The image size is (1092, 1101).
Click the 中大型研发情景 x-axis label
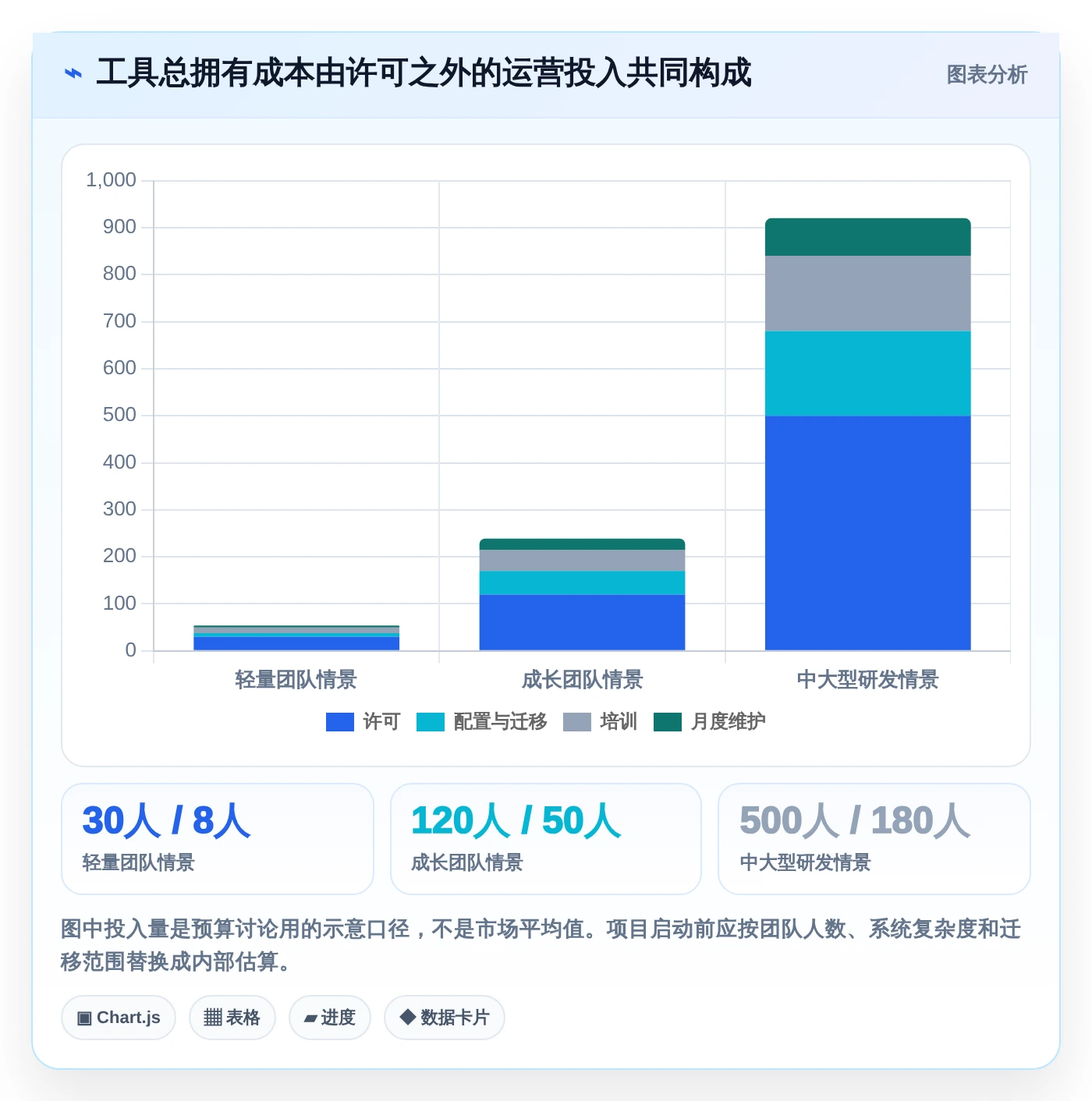(x=868, y=680)
